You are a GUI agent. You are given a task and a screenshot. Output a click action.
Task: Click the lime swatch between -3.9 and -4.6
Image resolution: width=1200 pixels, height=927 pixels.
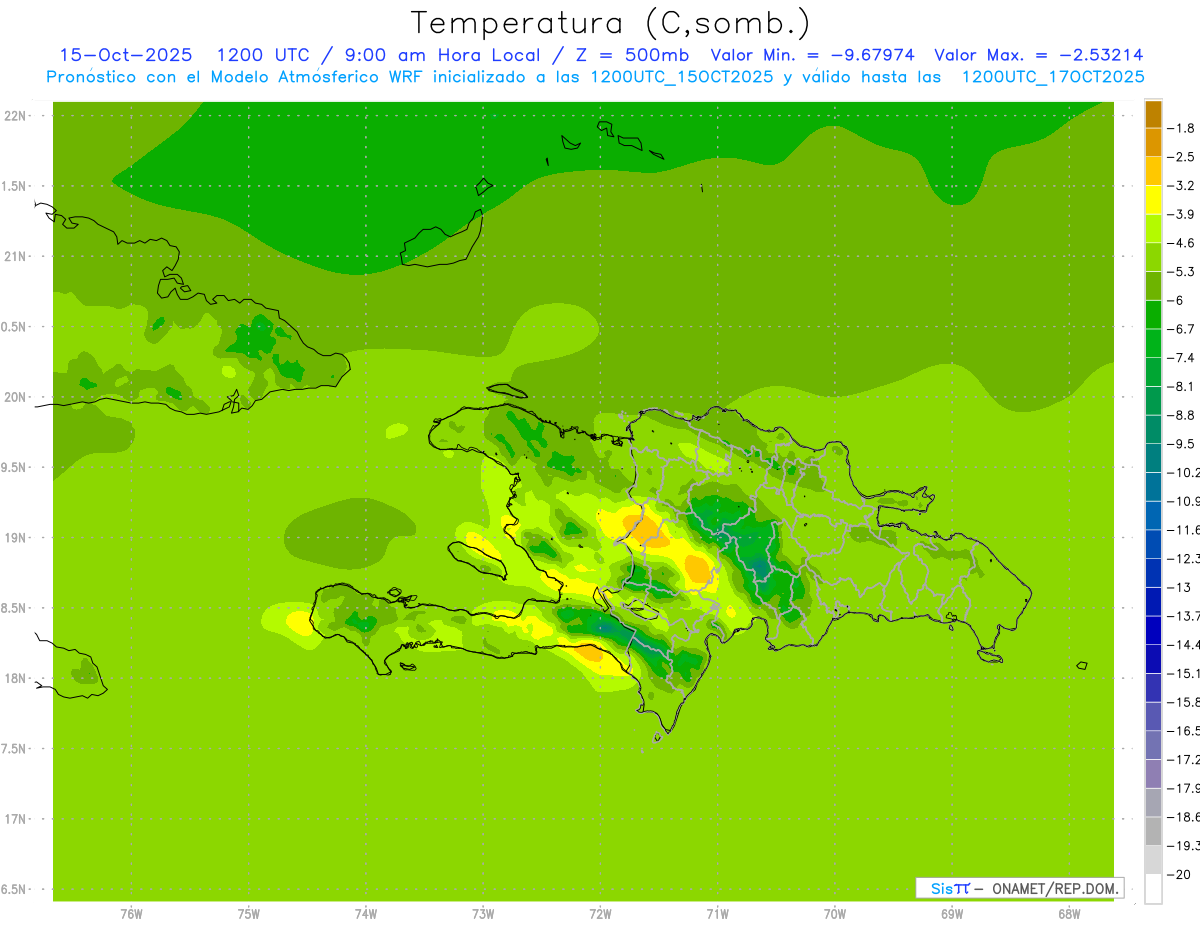1153,229
